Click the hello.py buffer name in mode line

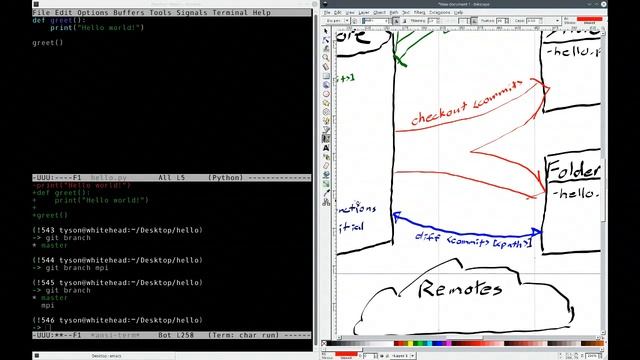[x=109, y=178]
